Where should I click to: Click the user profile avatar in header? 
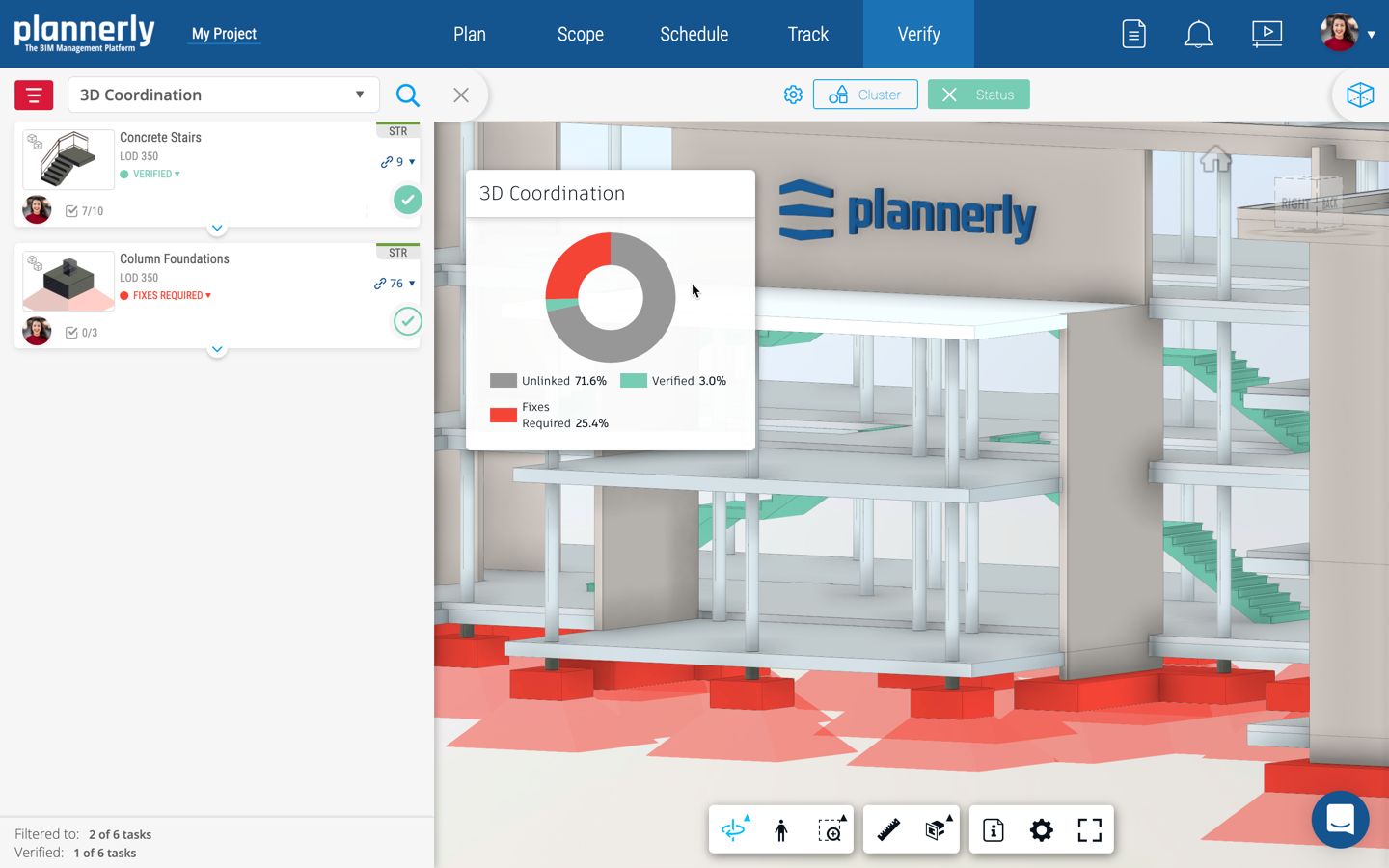(1339, 33)
